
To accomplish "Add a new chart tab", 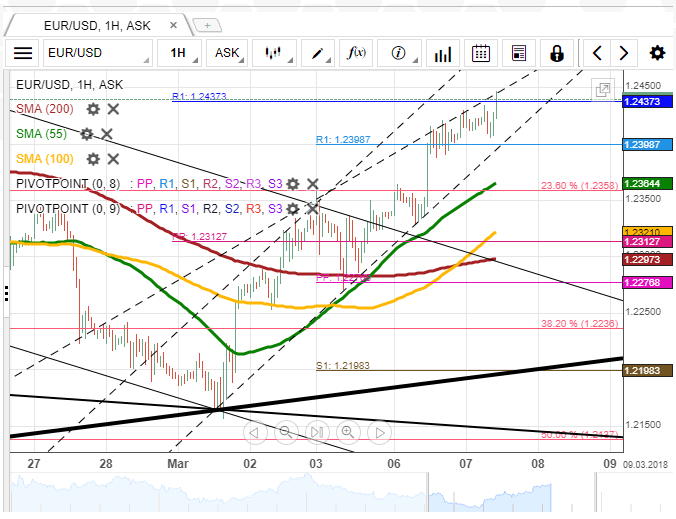I will click(x=207, y=25).
